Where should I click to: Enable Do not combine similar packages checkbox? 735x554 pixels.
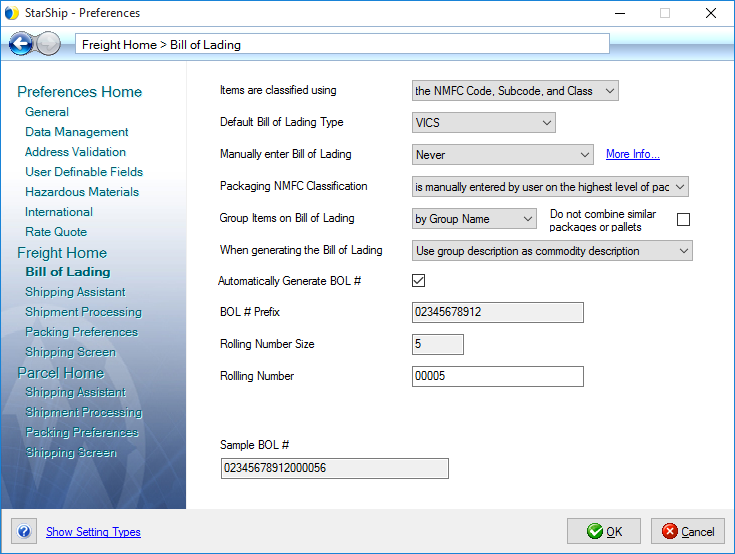pos(683,219)
